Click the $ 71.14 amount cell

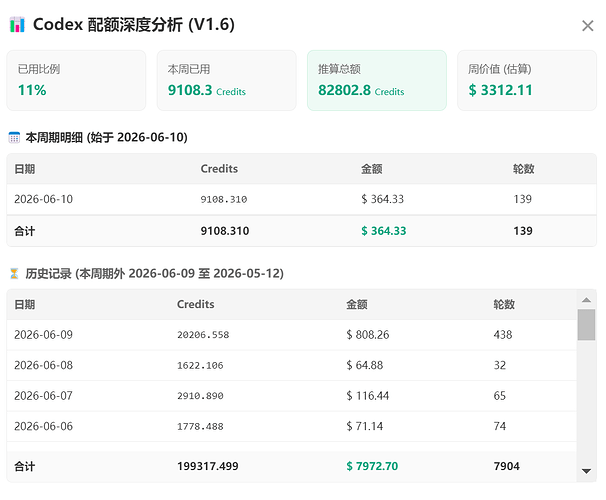tap(365, 426)
